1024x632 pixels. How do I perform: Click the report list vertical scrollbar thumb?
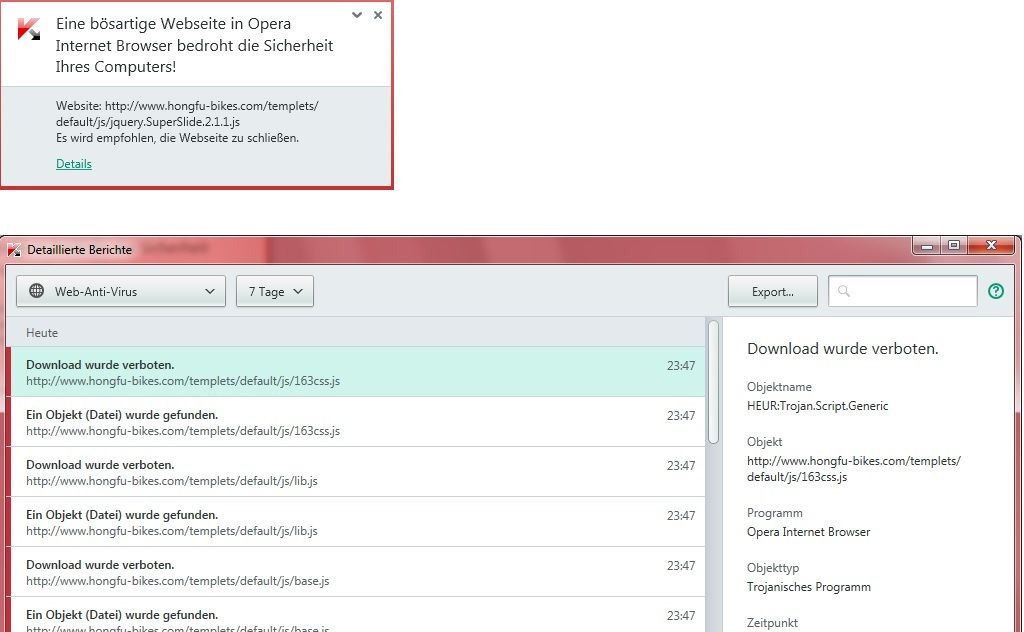[x=713, y=380]
